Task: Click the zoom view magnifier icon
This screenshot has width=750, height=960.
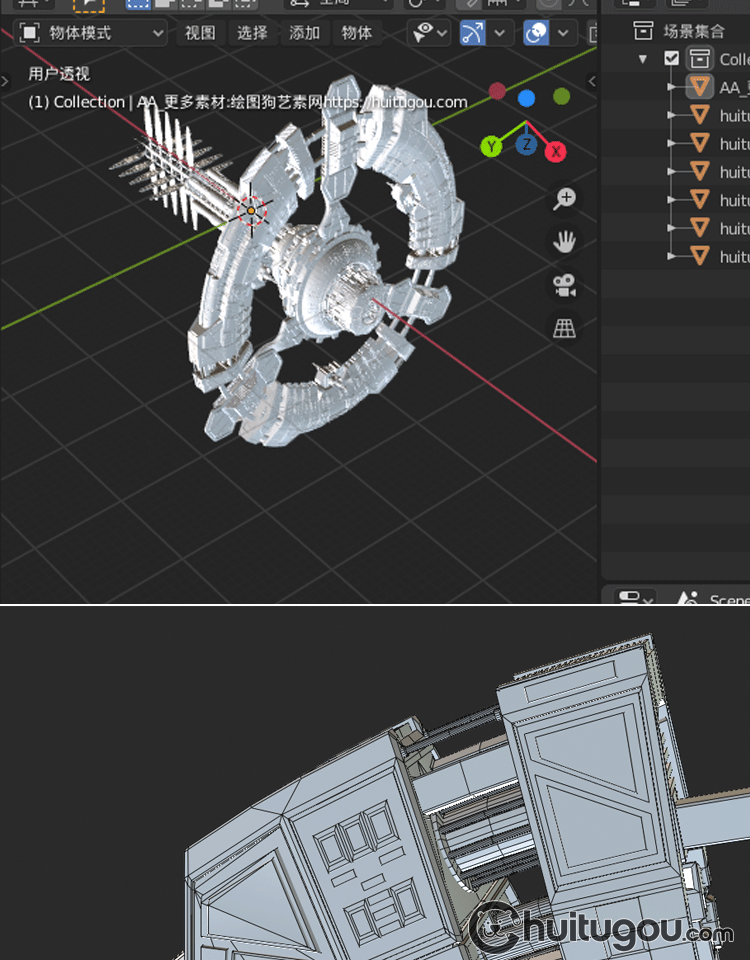Action: pyautogui.click(x=565, y=198)
